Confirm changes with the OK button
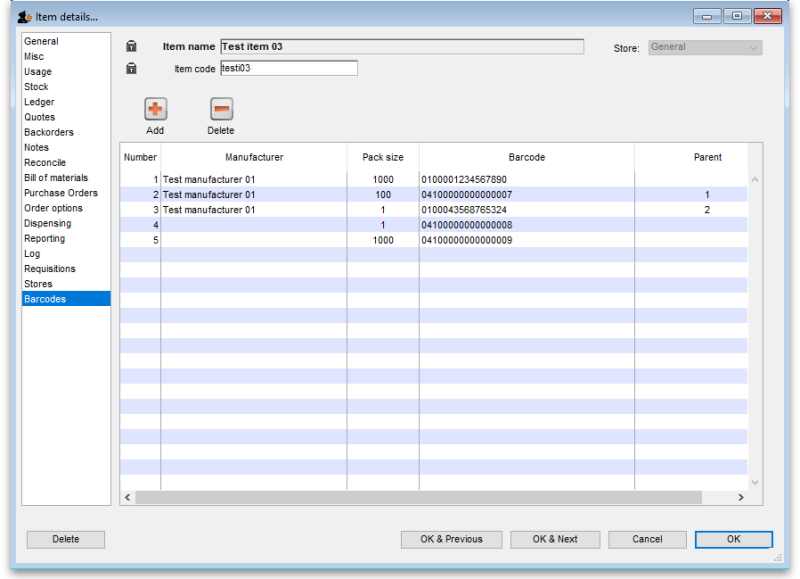 (x=733, y=539)
